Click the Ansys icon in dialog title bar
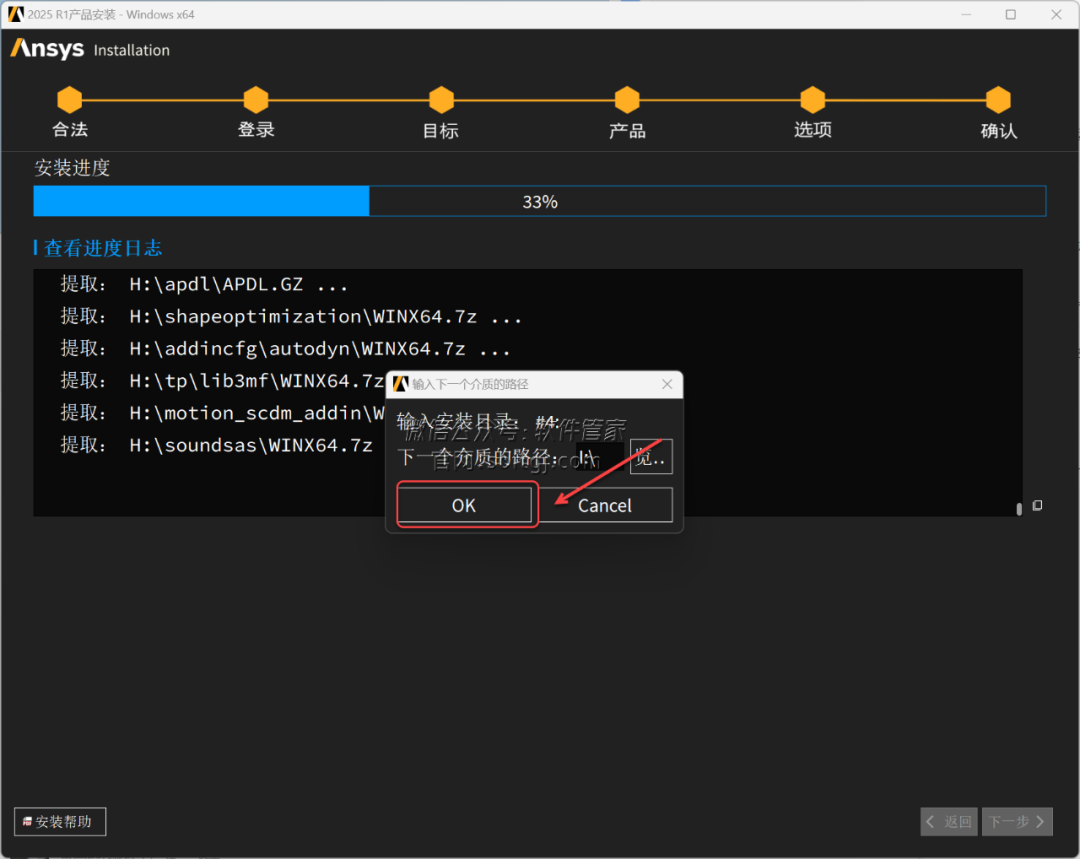Viewport: 1080px width, 859px height. tap(401, 384)
